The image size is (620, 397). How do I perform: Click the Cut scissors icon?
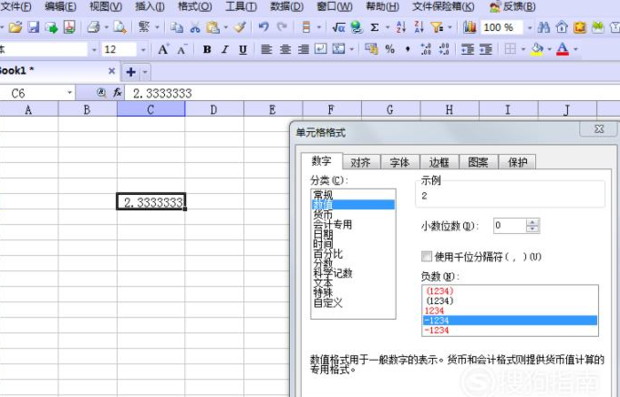pos(195,27)
